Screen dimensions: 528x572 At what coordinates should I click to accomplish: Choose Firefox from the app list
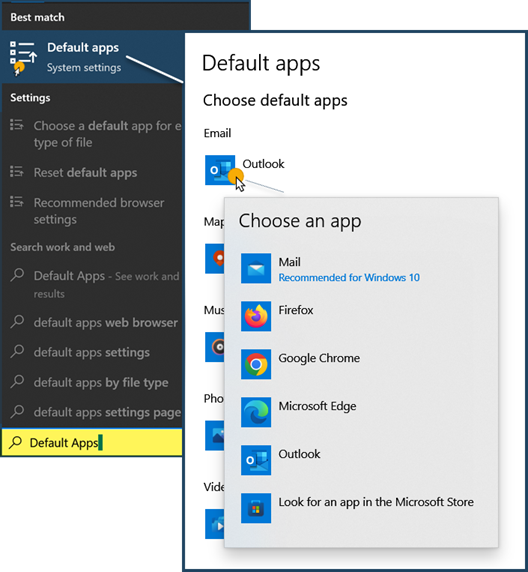[x=361, y=316]
